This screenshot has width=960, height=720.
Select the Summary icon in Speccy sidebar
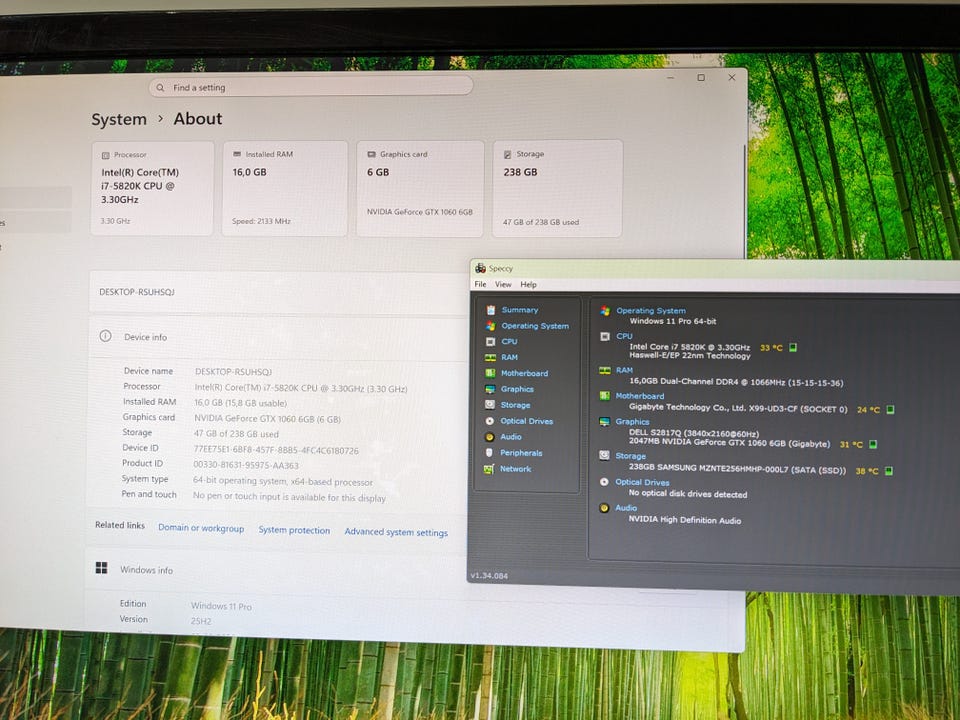click(491, 310)
